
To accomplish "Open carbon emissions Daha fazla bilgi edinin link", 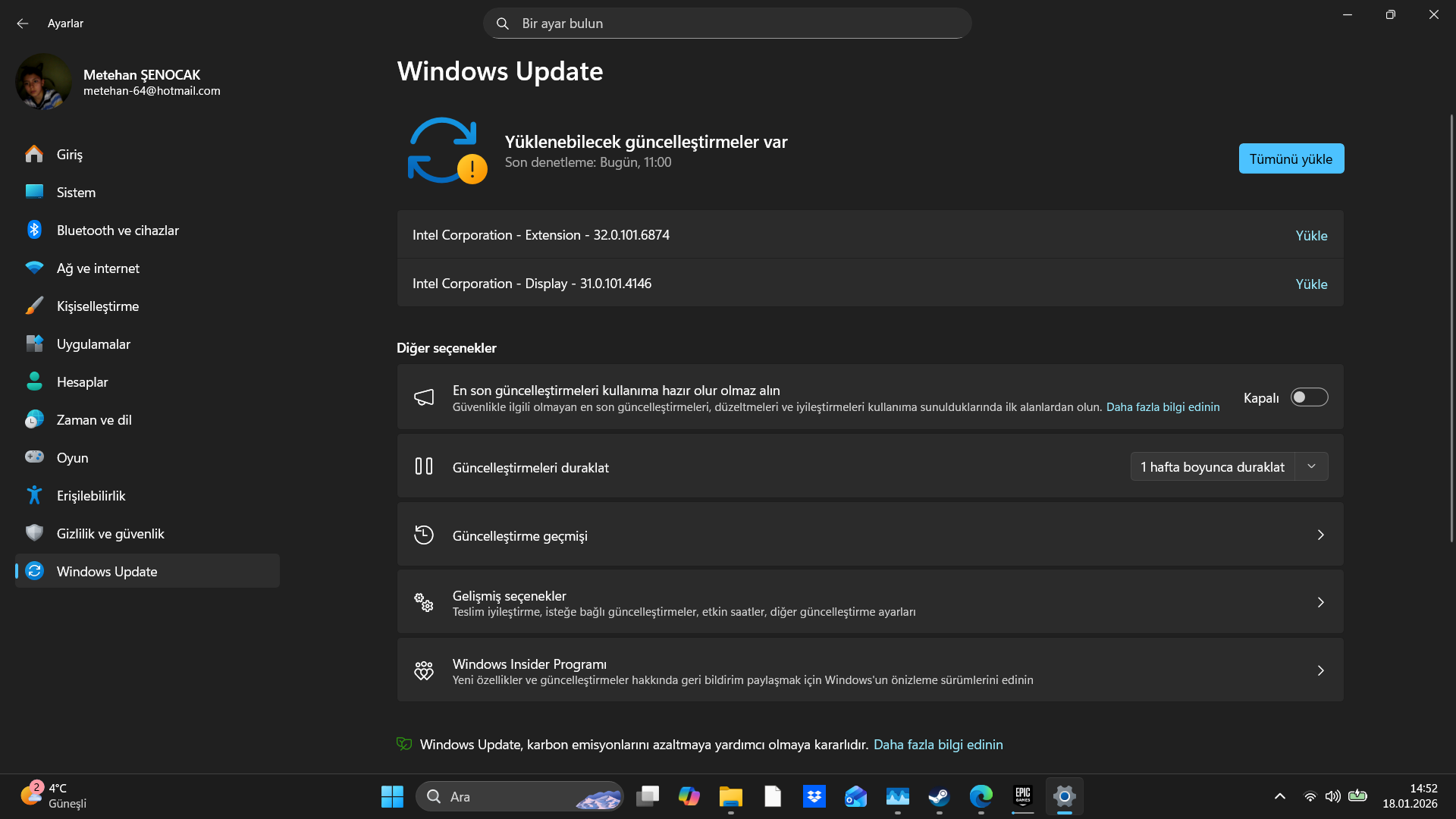I will tap(938, 745).
